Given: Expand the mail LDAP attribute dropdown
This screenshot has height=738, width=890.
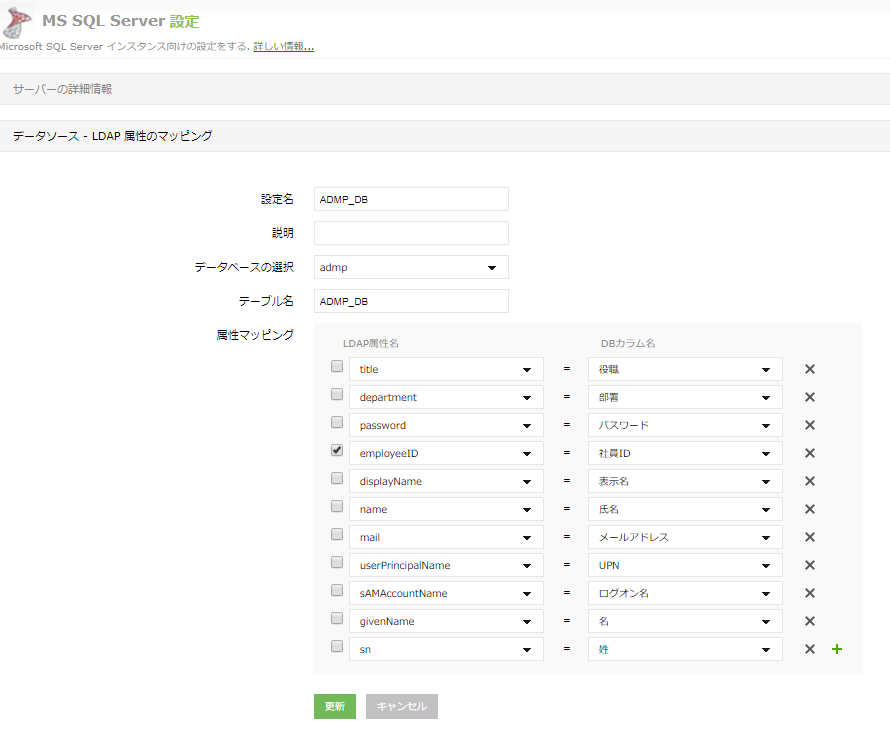Looking at the screenshot, I should pyautogui.click(x=446, y=537).
